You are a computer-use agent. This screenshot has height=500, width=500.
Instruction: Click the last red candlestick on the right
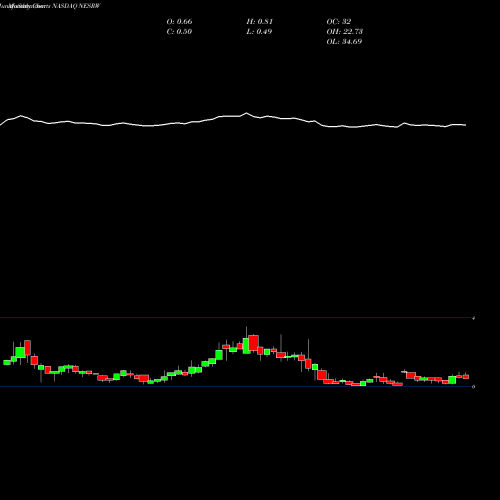(466, 377)
